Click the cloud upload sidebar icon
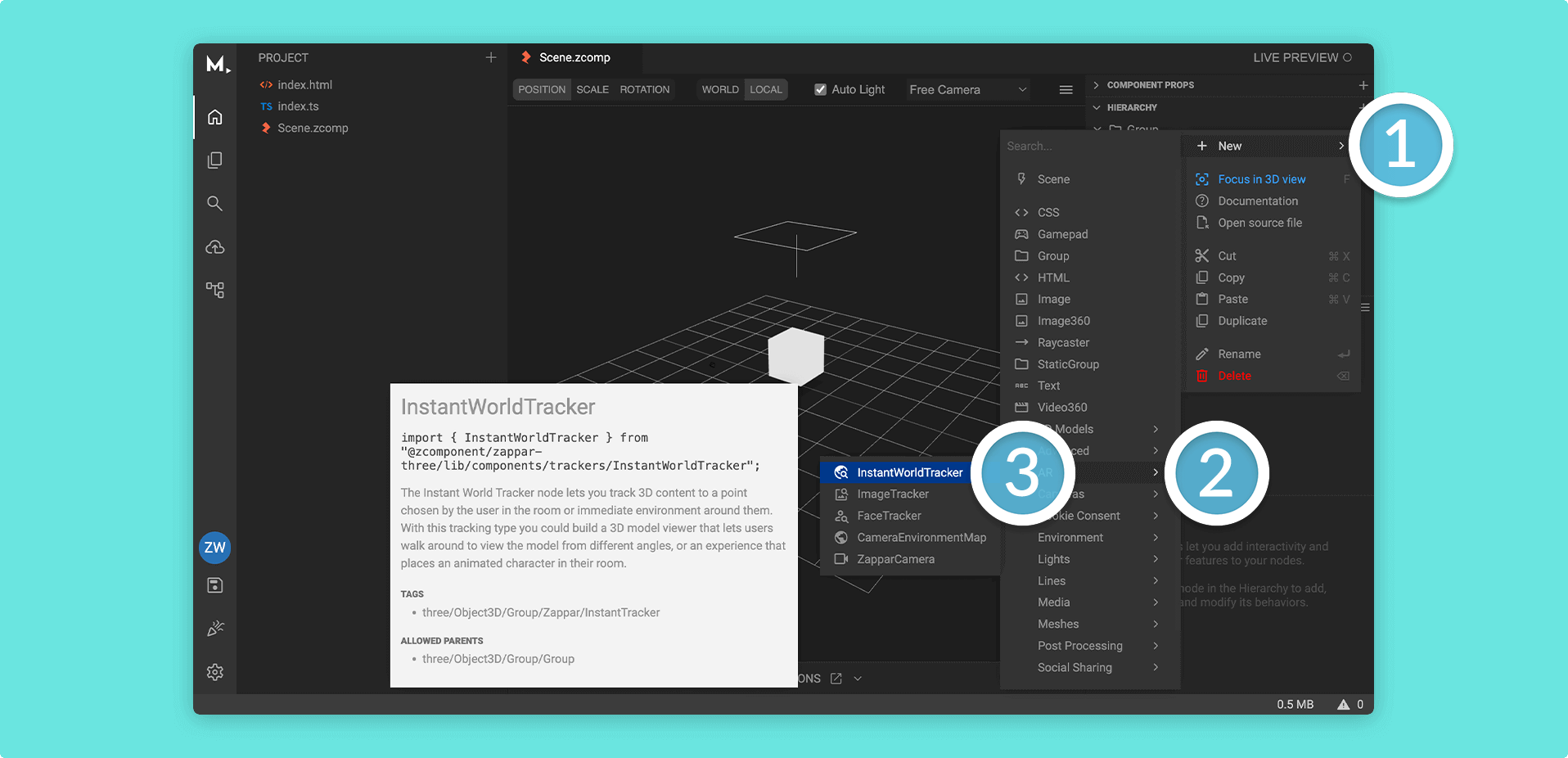This screenshot has width=1568, height=758. tap(214, 246)
